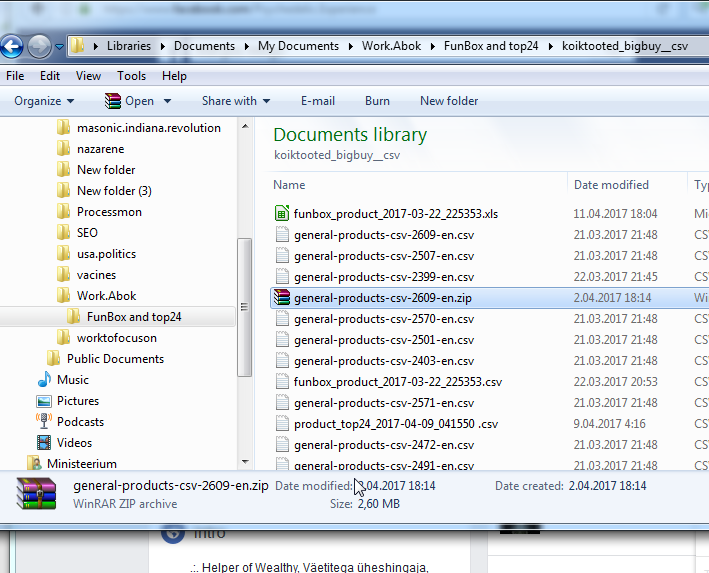Expand the Work.Abok breadcrumb arrow
The width and height of the screenshot is (709, 573).
click(433, 46)
